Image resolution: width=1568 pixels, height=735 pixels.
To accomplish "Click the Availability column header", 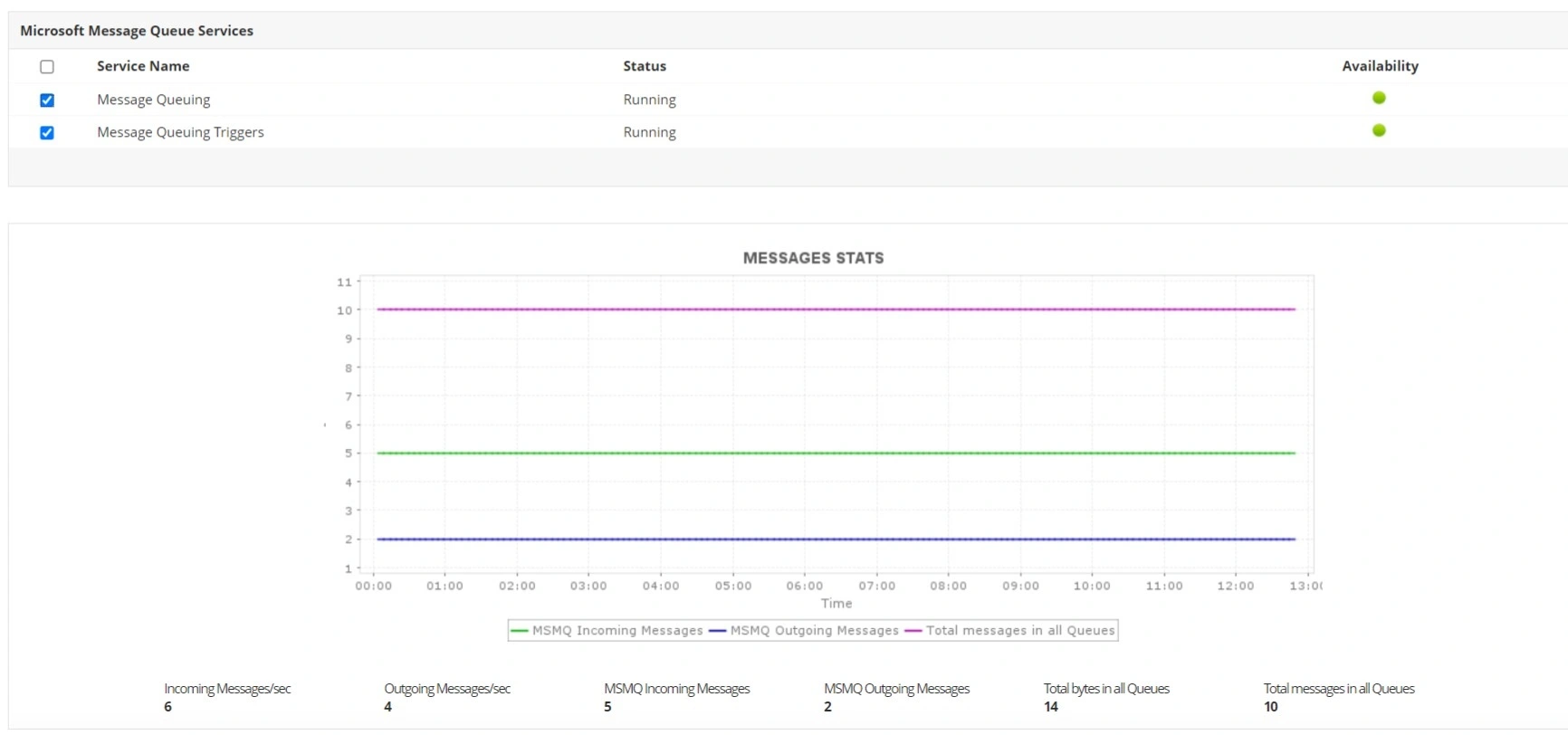I will [x=1380, y=66].
